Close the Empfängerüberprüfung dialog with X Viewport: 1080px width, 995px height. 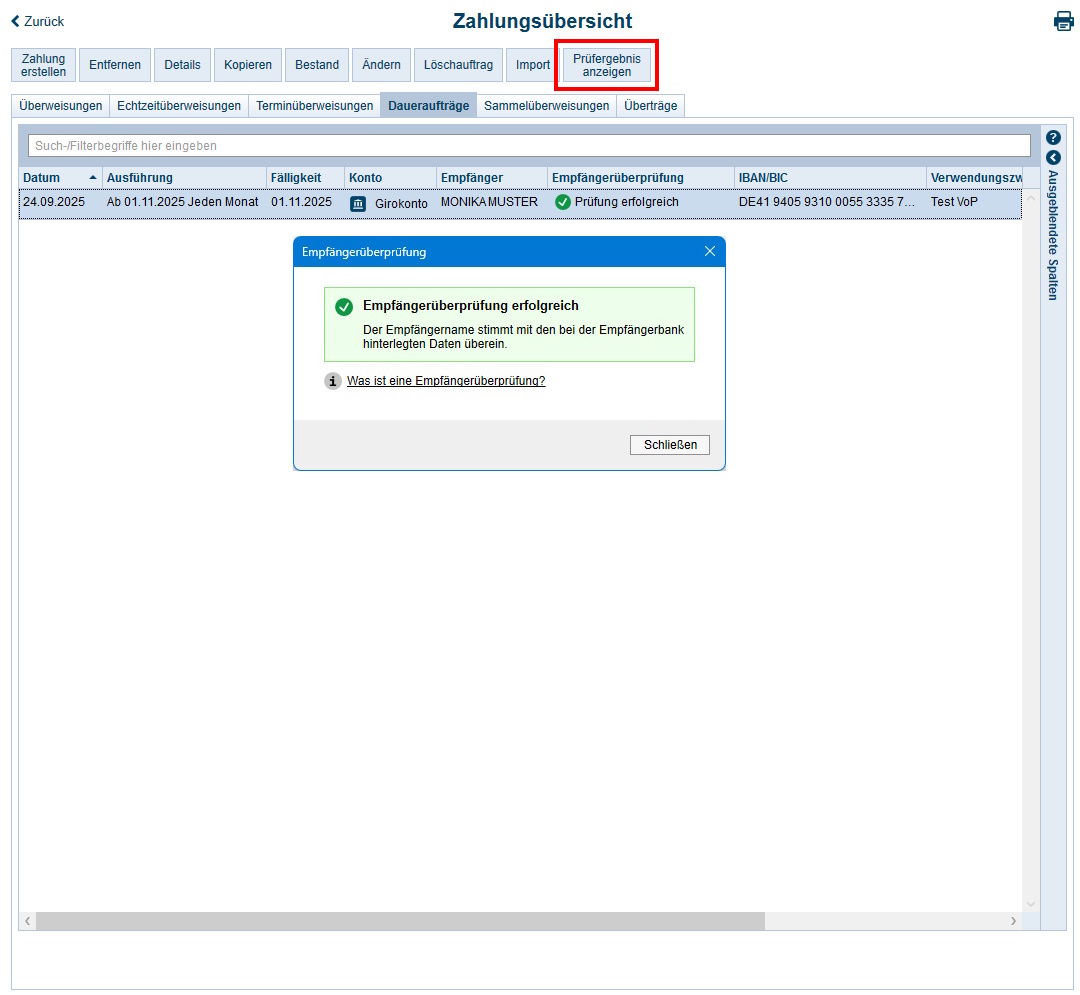tap(710, 251)
